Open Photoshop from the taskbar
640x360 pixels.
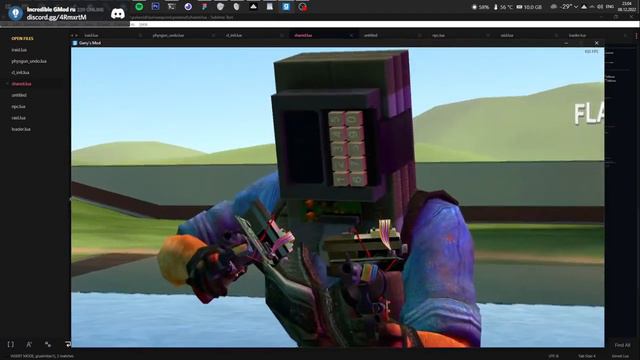pyautogui.click(x=155, y=7)
